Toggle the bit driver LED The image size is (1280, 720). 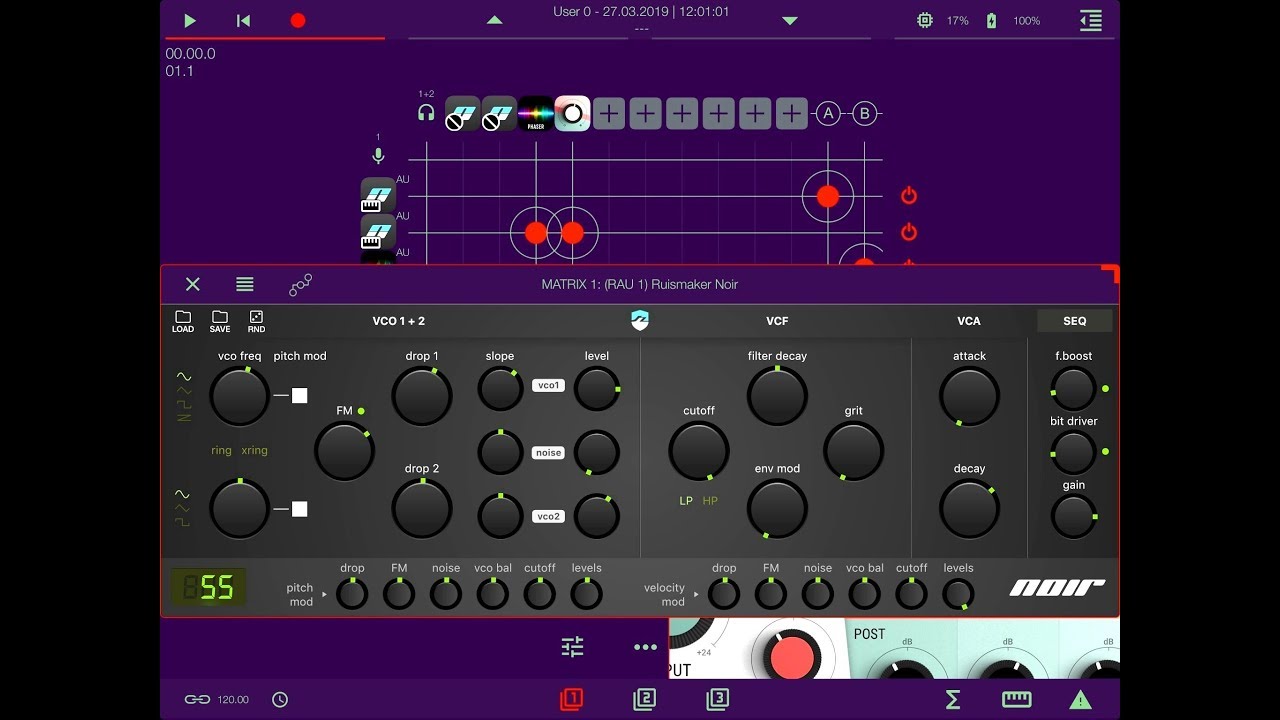(1105, 452)
